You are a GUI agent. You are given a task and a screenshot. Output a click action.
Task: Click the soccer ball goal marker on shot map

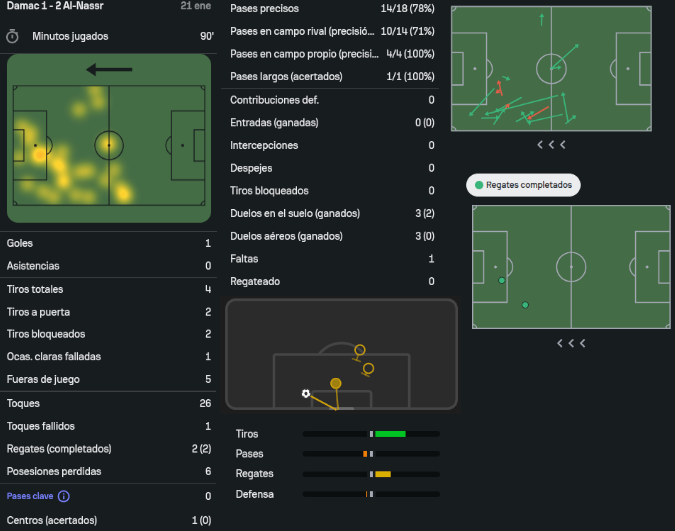pos(306,393)
